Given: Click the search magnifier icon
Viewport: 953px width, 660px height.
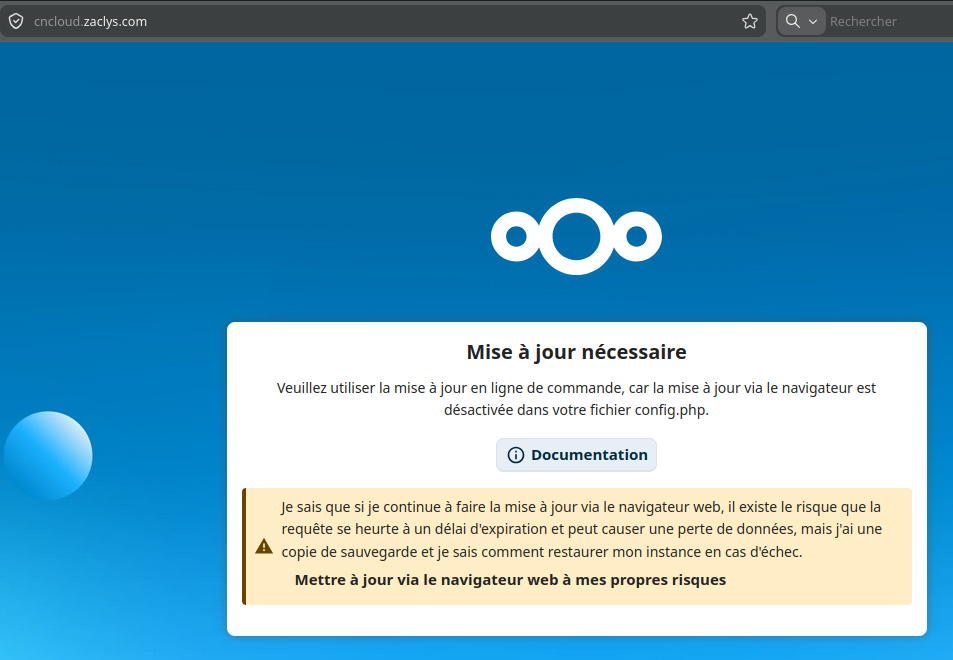Looking at the screenshot, I should point(793,21).
